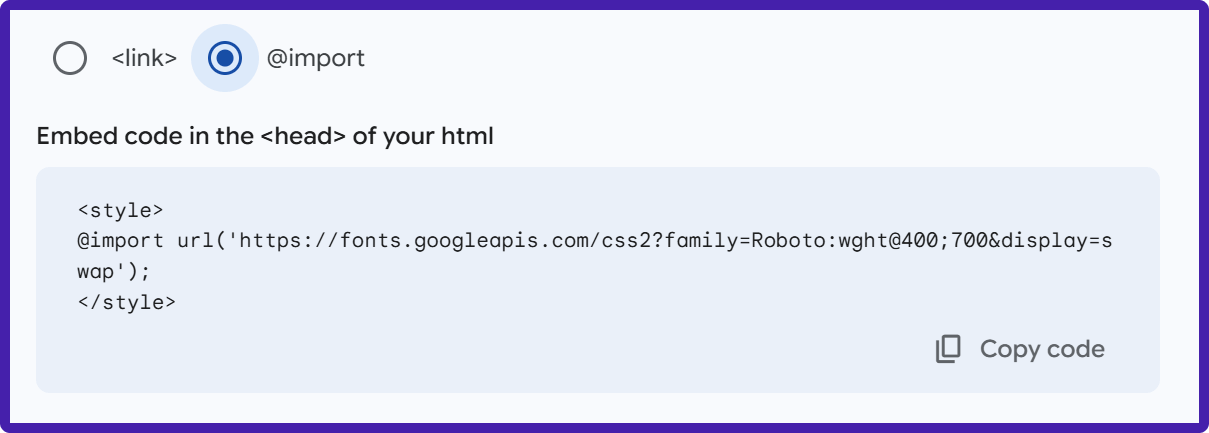Select the @import radio button
This screenshot has height=433, width=1209.
coord(225,59)
